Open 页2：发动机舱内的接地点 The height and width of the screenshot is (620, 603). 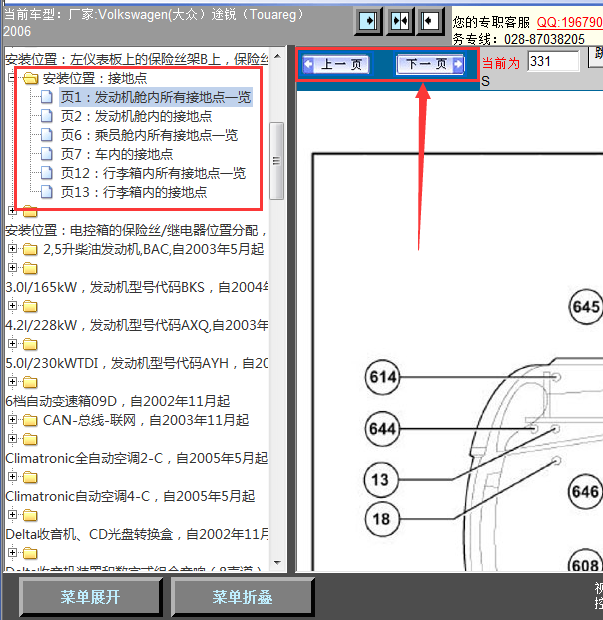(x=136, y=116)
